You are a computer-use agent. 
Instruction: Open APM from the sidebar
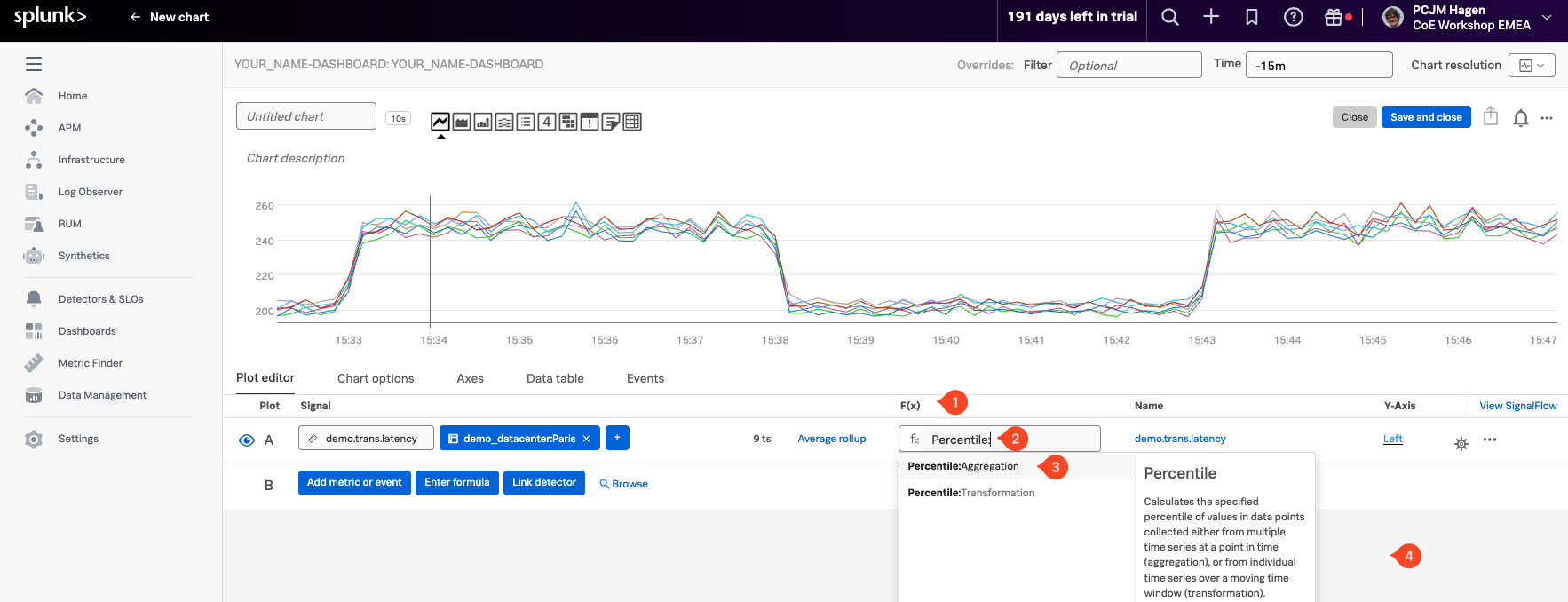point(69,128)
